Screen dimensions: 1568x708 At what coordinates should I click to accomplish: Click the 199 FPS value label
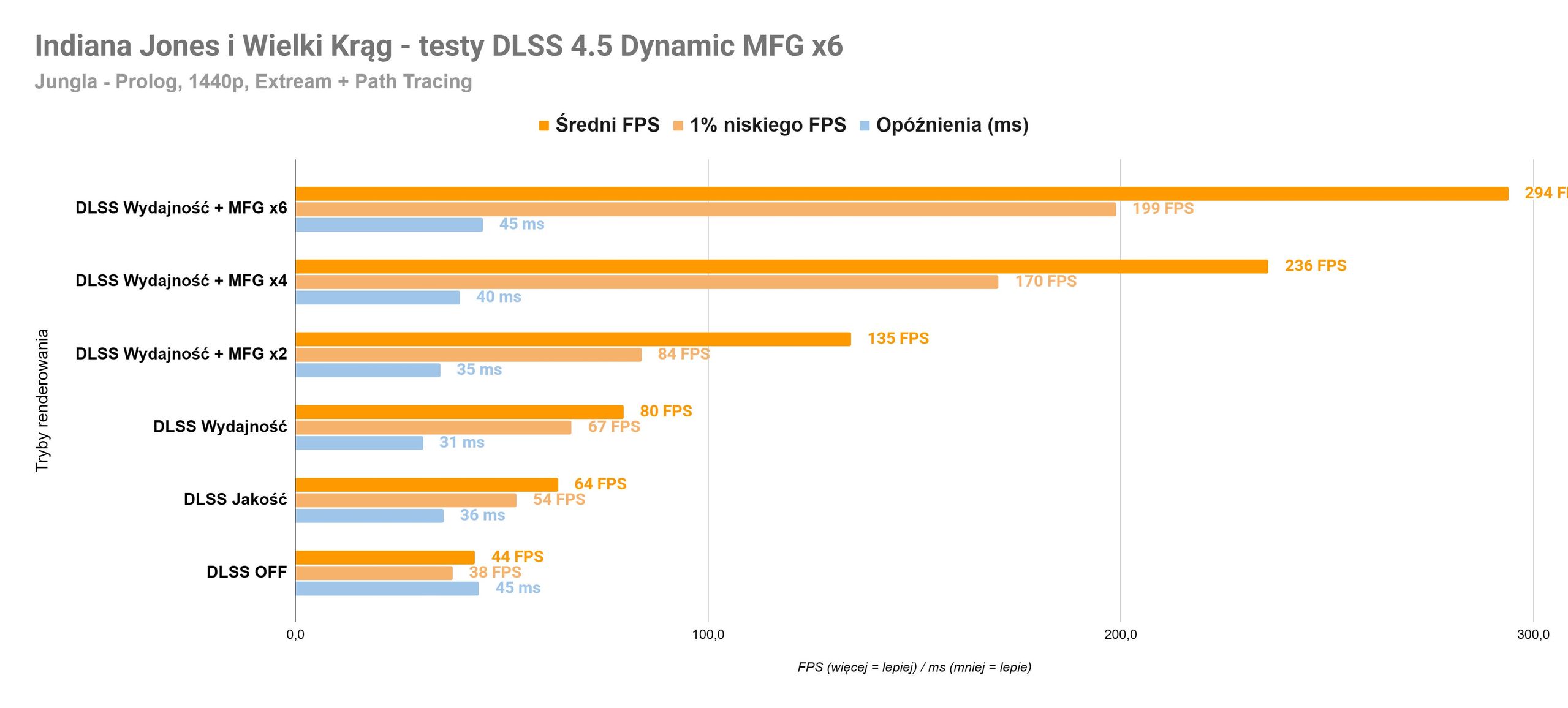pyautogui.click(x=1163, y=209)
